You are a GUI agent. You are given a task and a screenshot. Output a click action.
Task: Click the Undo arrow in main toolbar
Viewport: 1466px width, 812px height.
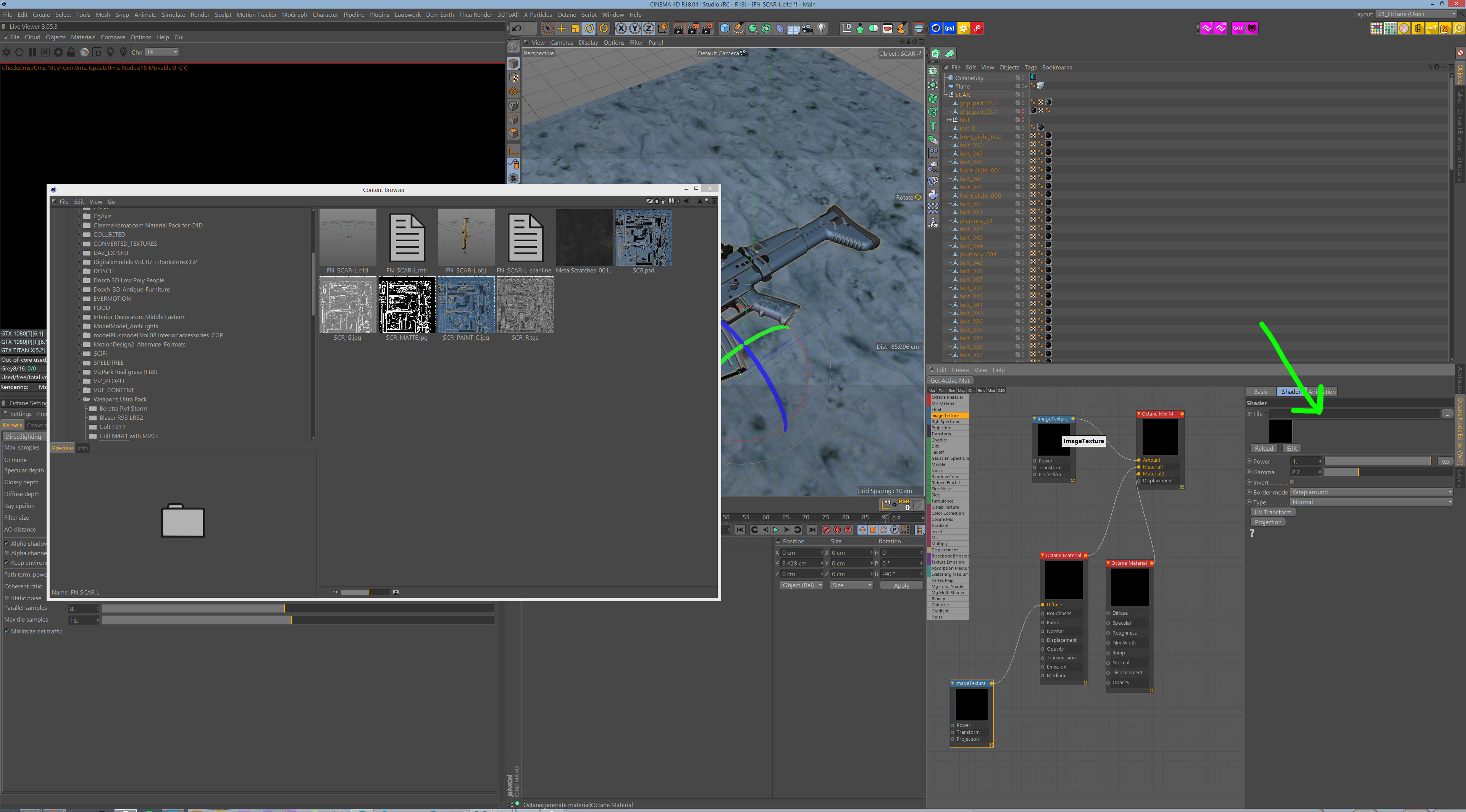(x=517, y=29)
